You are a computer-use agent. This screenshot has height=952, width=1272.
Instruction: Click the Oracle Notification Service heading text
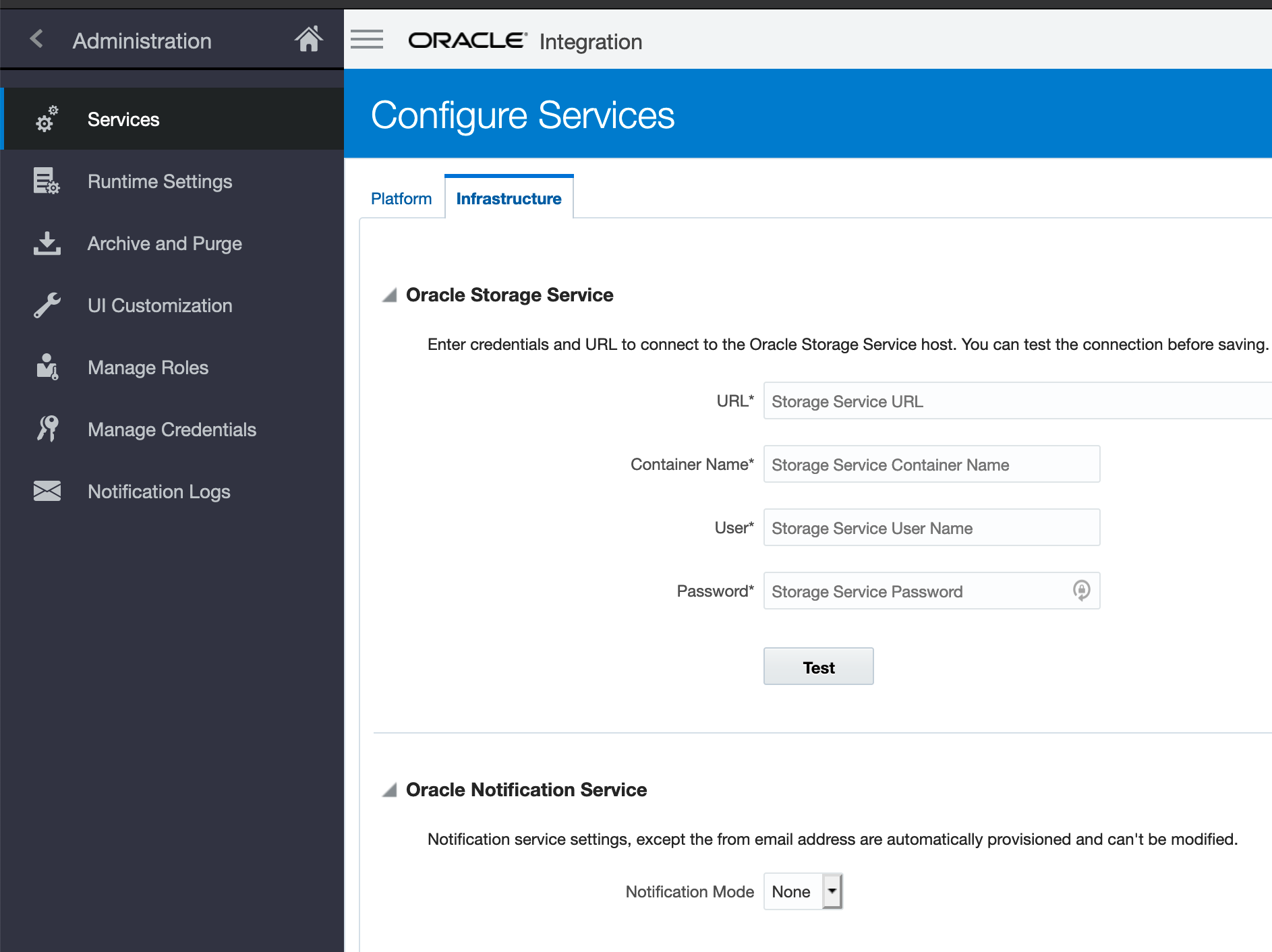click(526, 790)
